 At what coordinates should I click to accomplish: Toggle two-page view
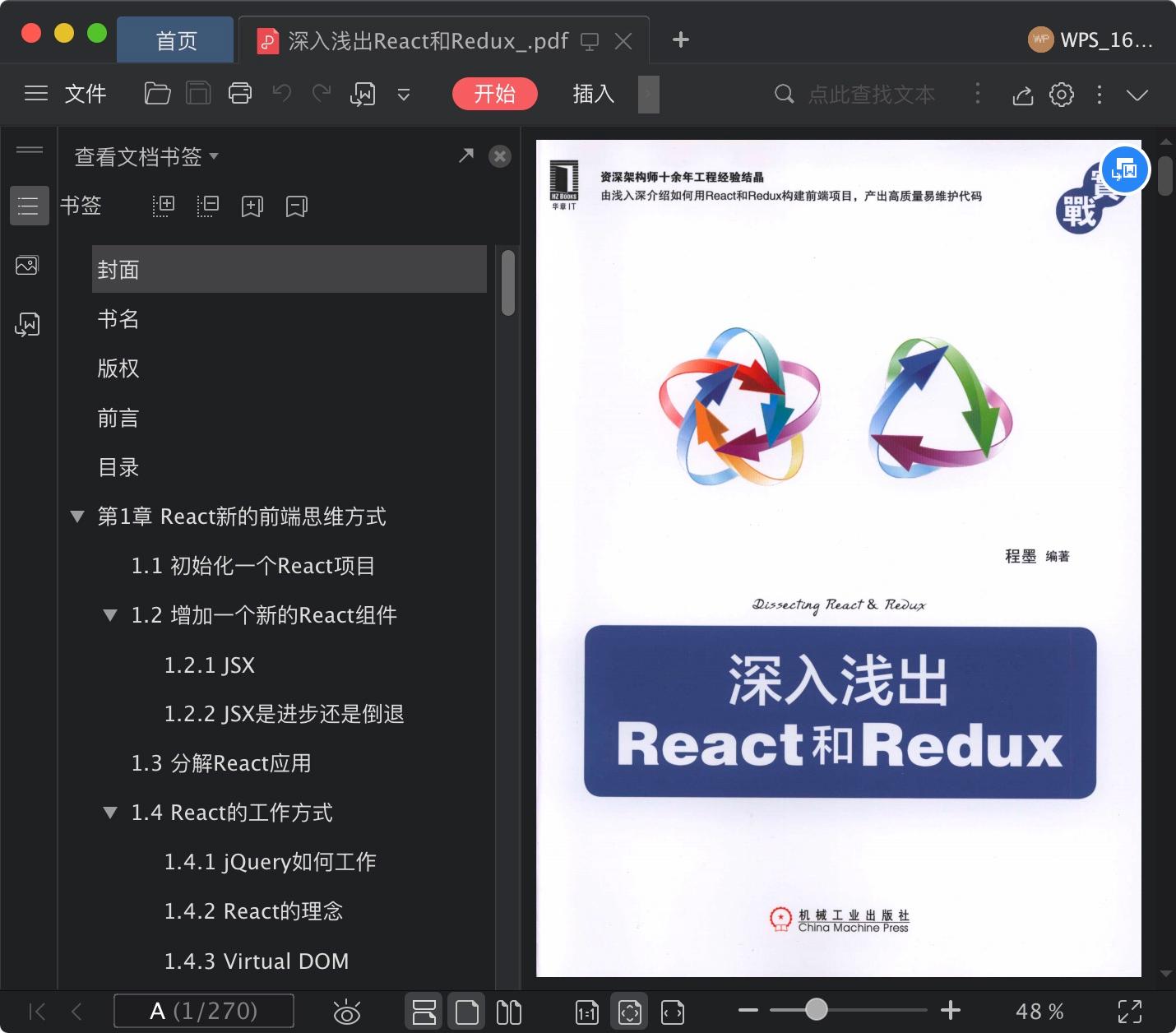pyautogui.click(x=509, y=1012)
